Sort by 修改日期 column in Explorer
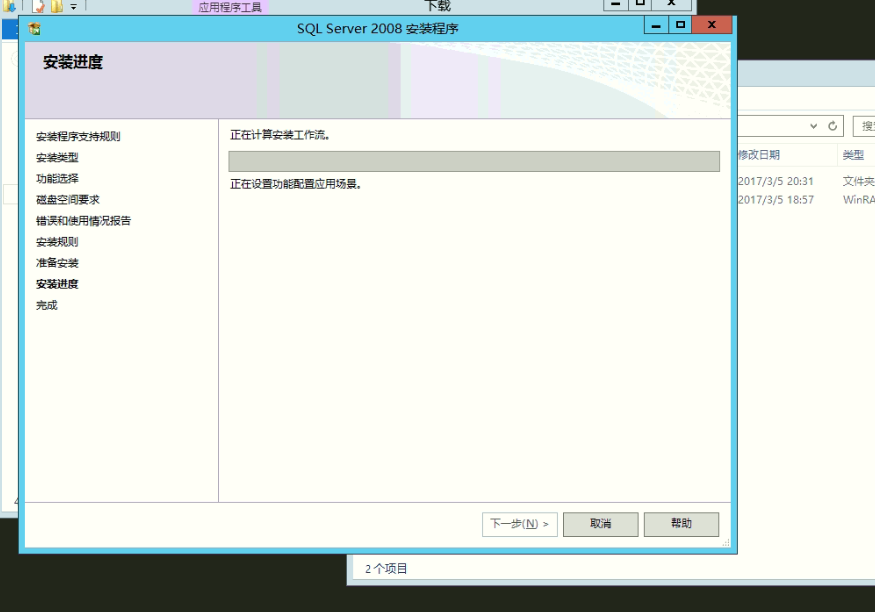 (758, 155)
